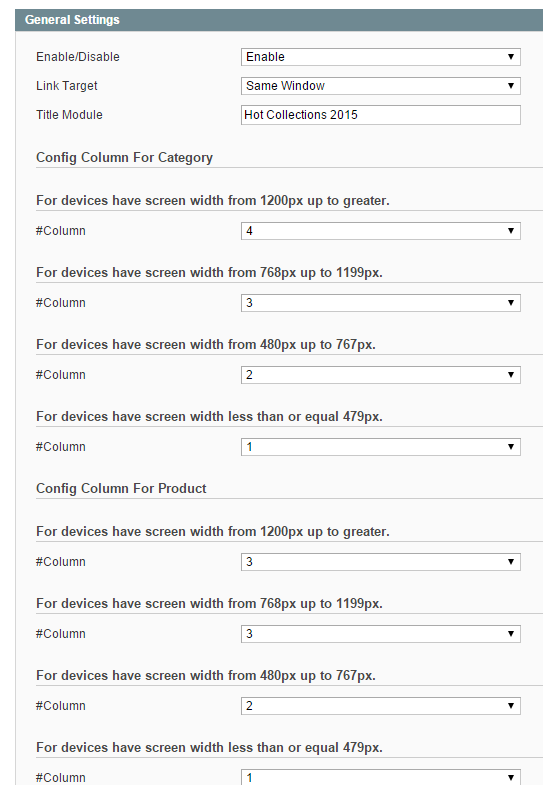
Task: Open the Enable/Disable dropdown
Action: (x=380, y=57)
